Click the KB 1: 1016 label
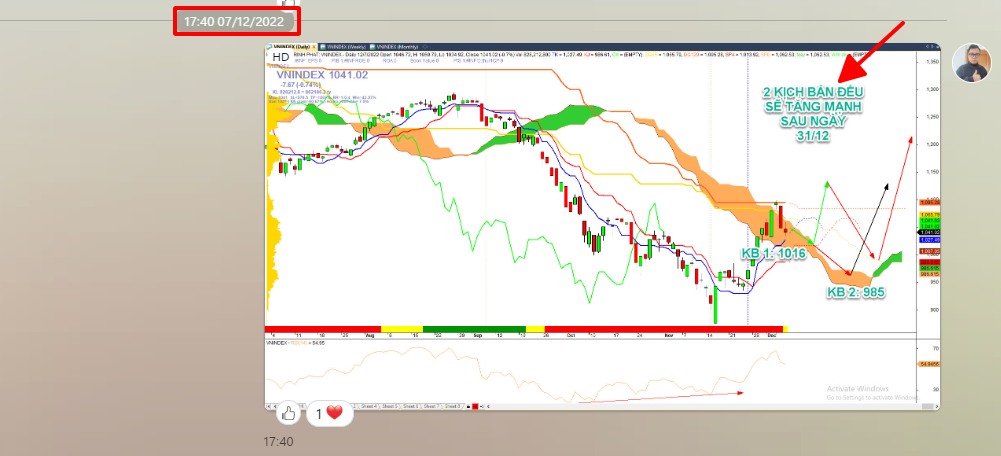This screenshot has width=1001, height=456. [x=773, y=254]
